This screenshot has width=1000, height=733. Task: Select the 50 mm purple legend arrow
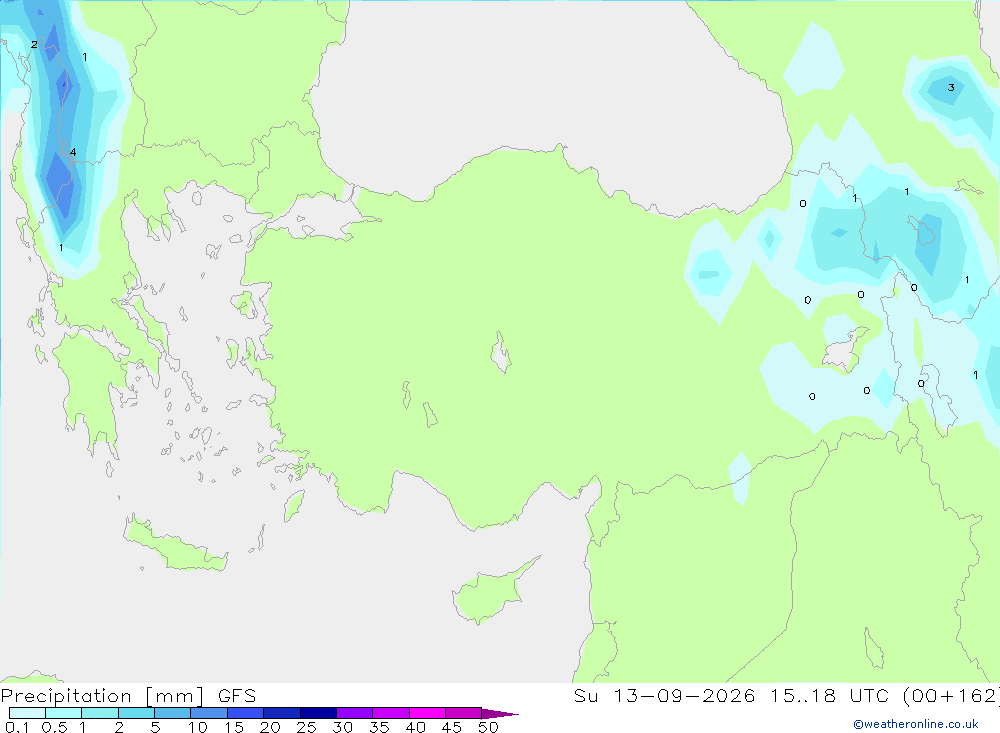[500, 713]
